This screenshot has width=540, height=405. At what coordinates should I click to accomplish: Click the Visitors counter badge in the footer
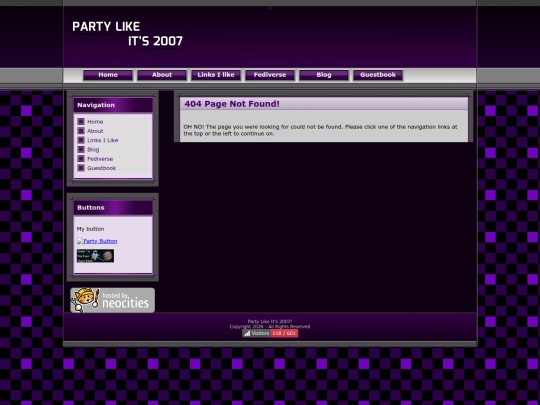tap(270, 333)
